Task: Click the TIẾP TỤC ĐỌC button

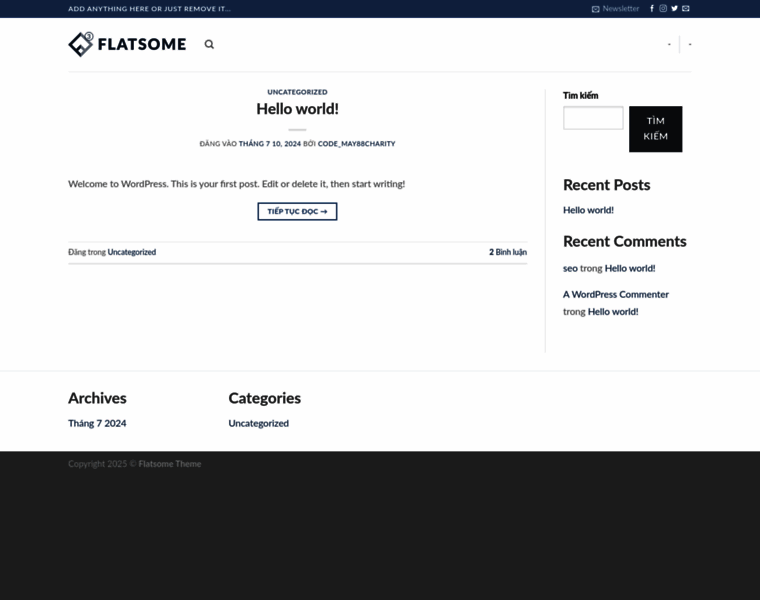Action: click(x=297, y=211)
